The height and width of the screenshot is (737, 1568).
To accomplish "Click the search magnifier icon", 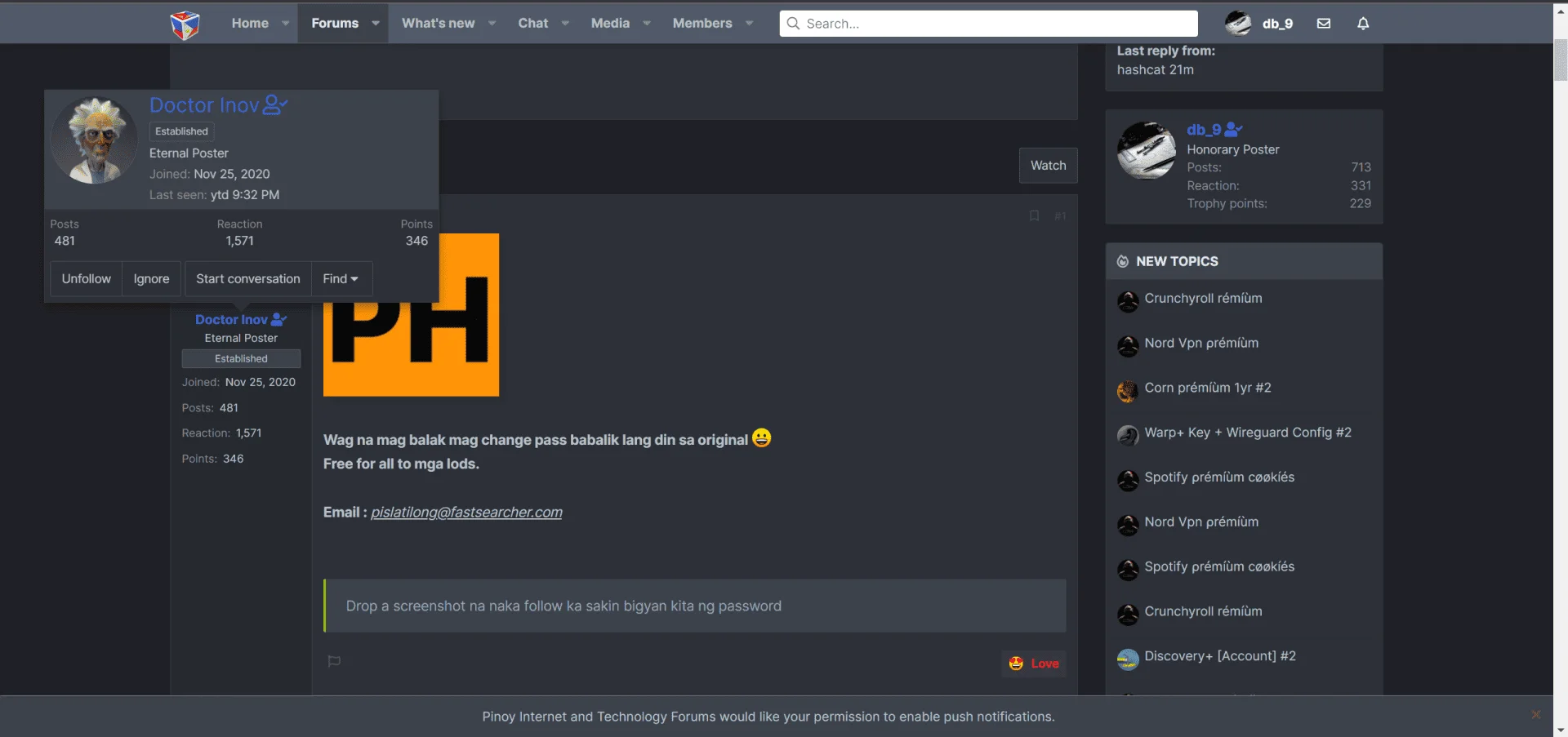I will [x=793, y=24].
